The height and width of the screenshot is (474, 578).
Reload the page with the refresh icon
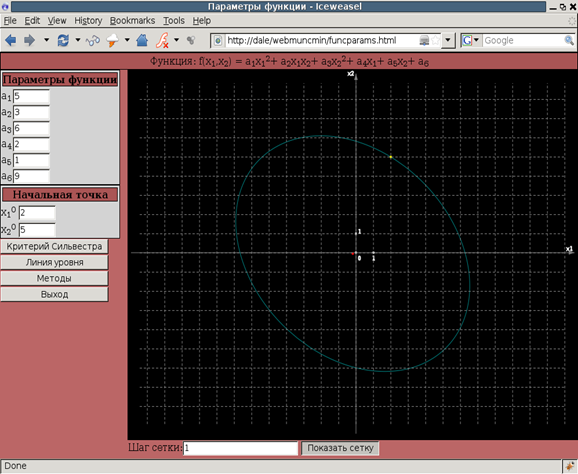[63, 40]
